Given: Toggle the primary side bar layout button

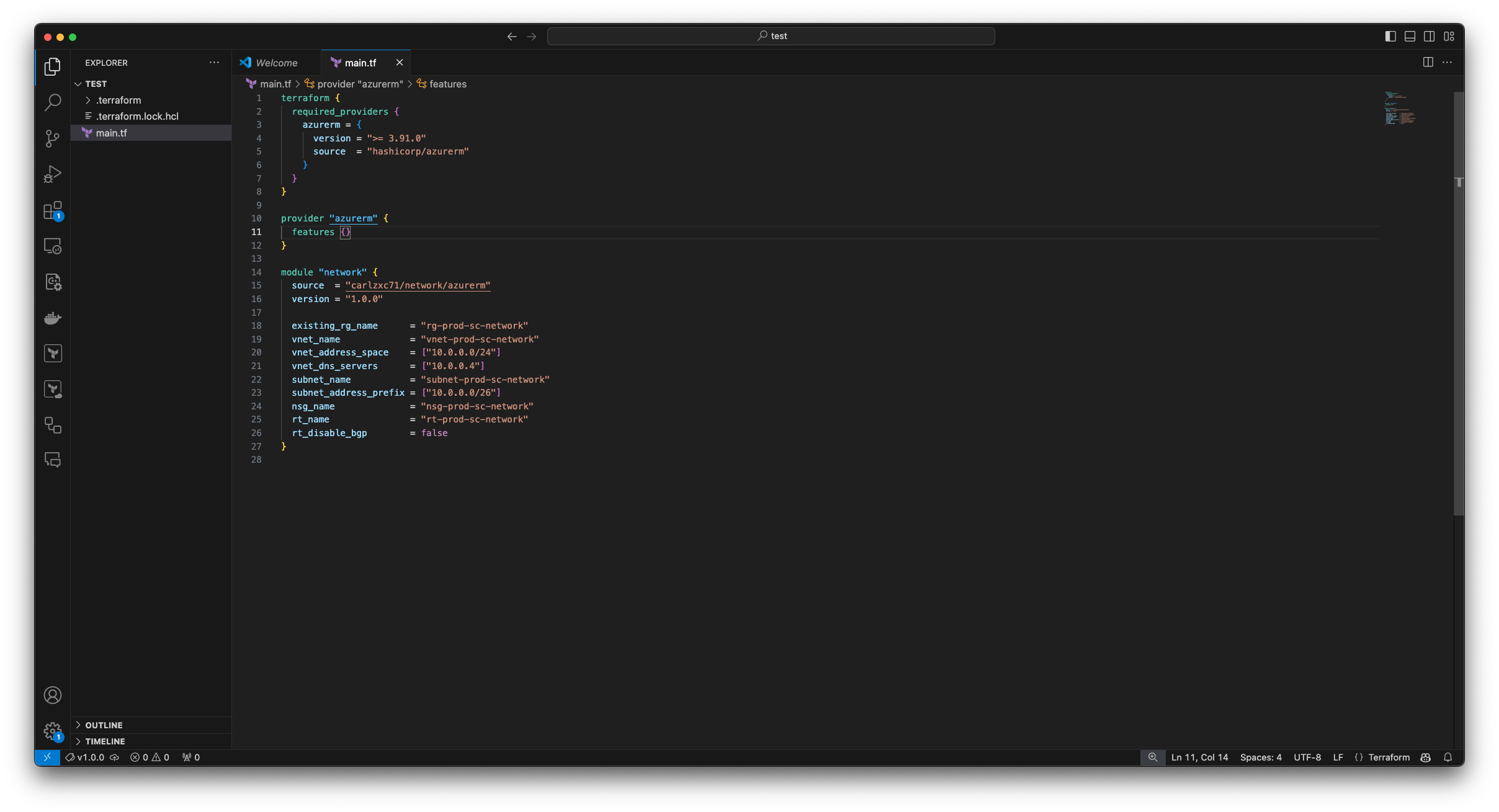Looking at the screenshot, I should (1390, 37).
